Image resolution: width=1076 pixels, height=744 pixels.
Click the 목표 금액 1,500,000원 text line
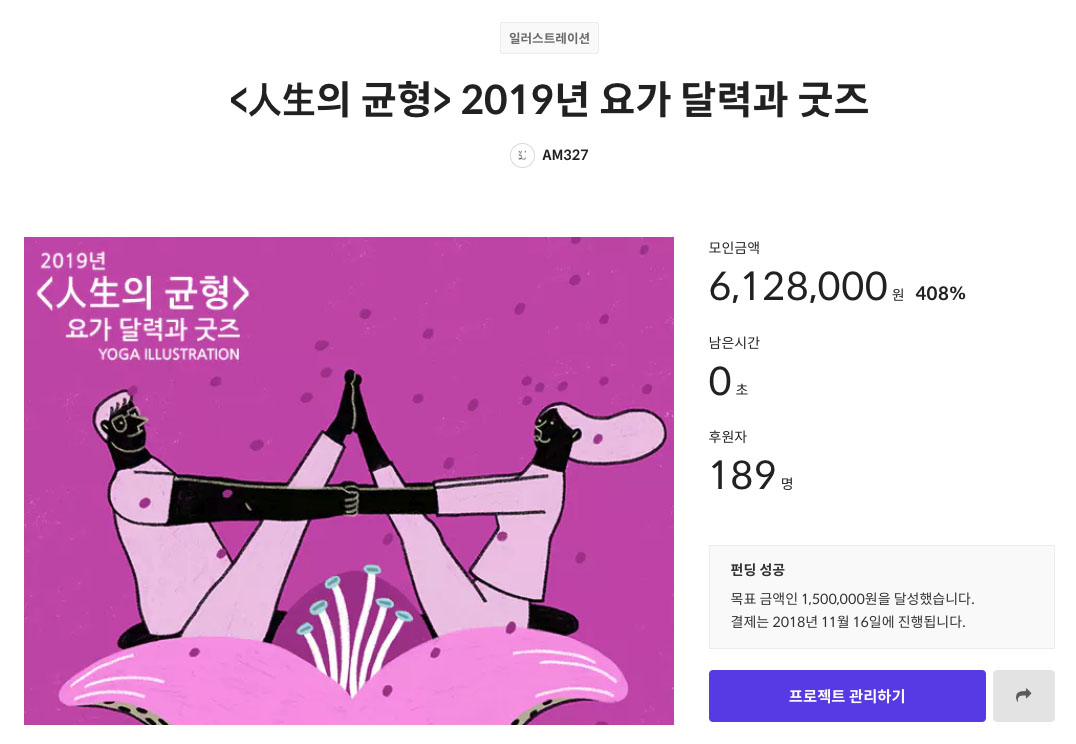(852, 599)
